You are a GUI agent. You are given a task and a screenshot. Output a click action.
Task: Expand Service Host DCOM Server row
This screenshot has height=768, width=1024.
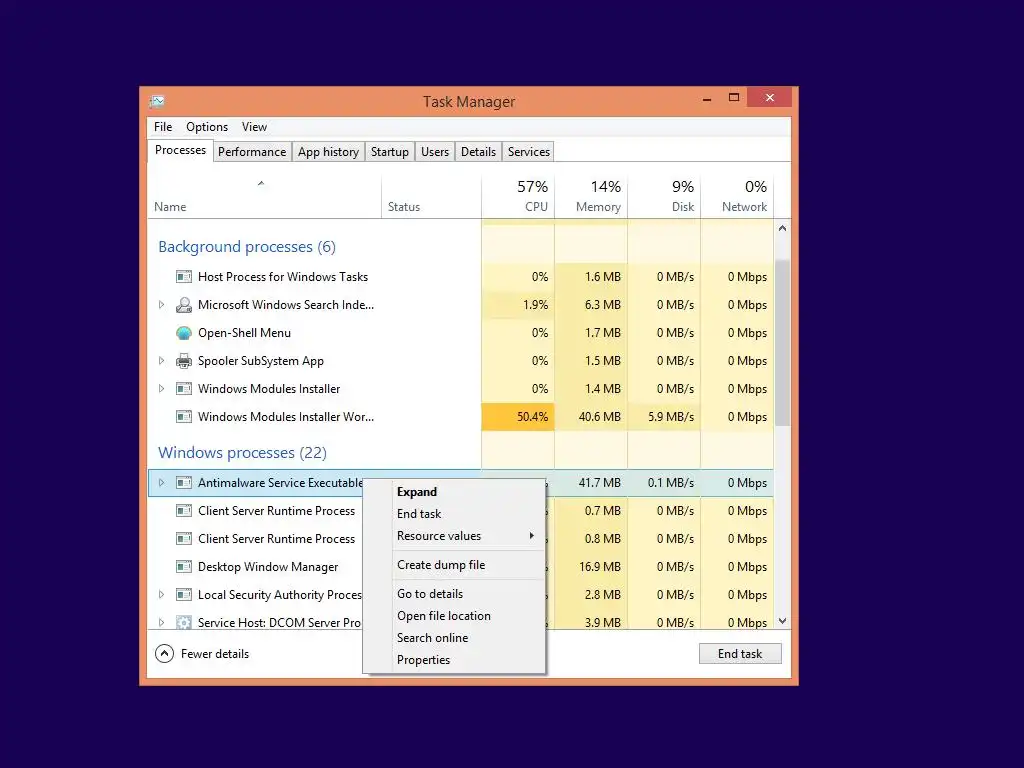pyautogui.click(x=161, y=622)
